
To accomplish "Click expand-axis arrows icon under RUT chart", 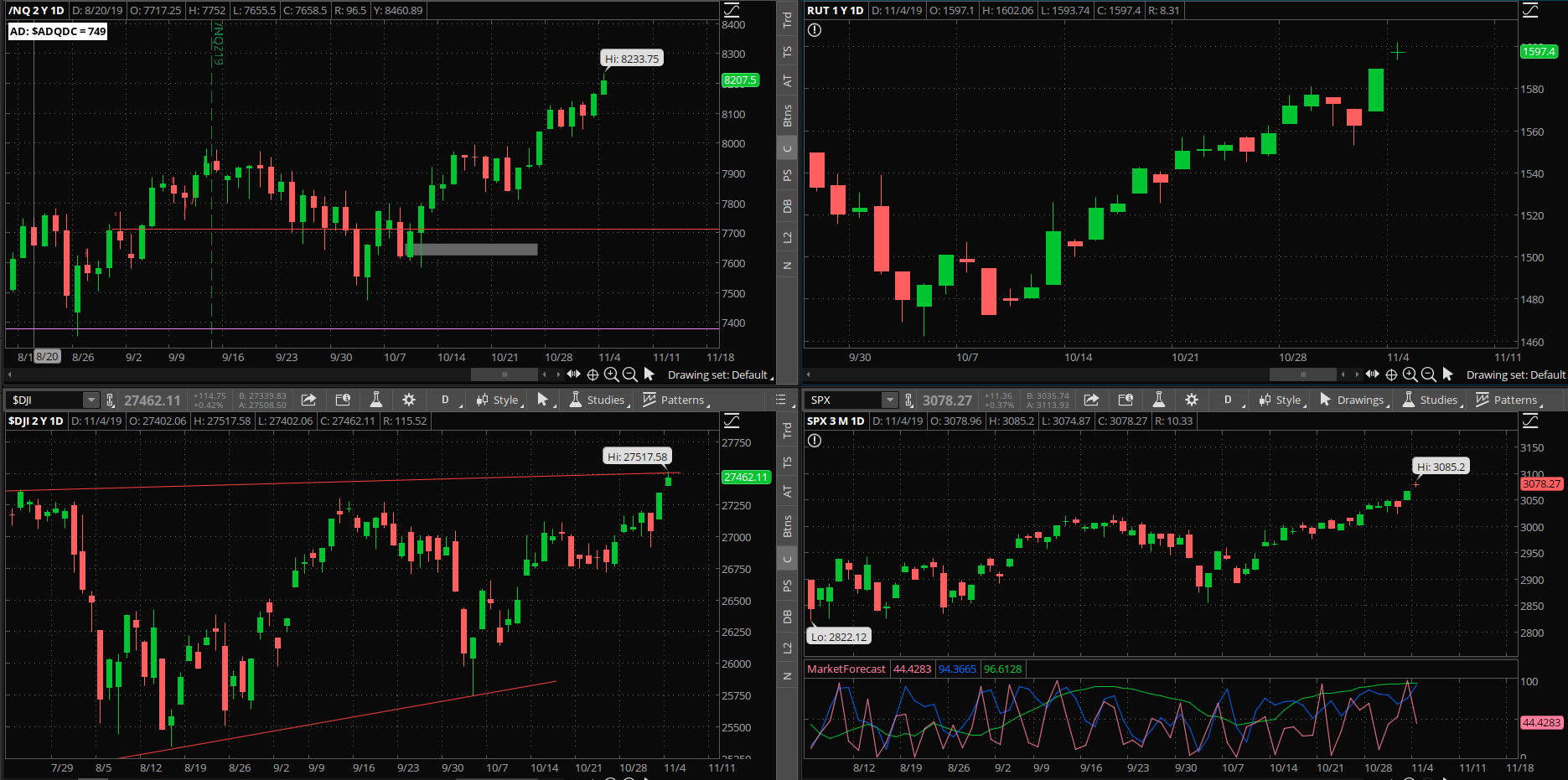I will coord(1372,374).
